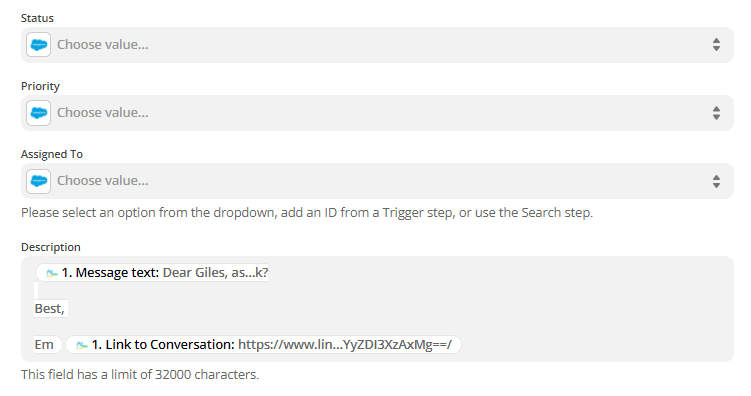Open the Priority "Choose value..." selector
This screenshot has height=396, width=751.
[377, 113]
